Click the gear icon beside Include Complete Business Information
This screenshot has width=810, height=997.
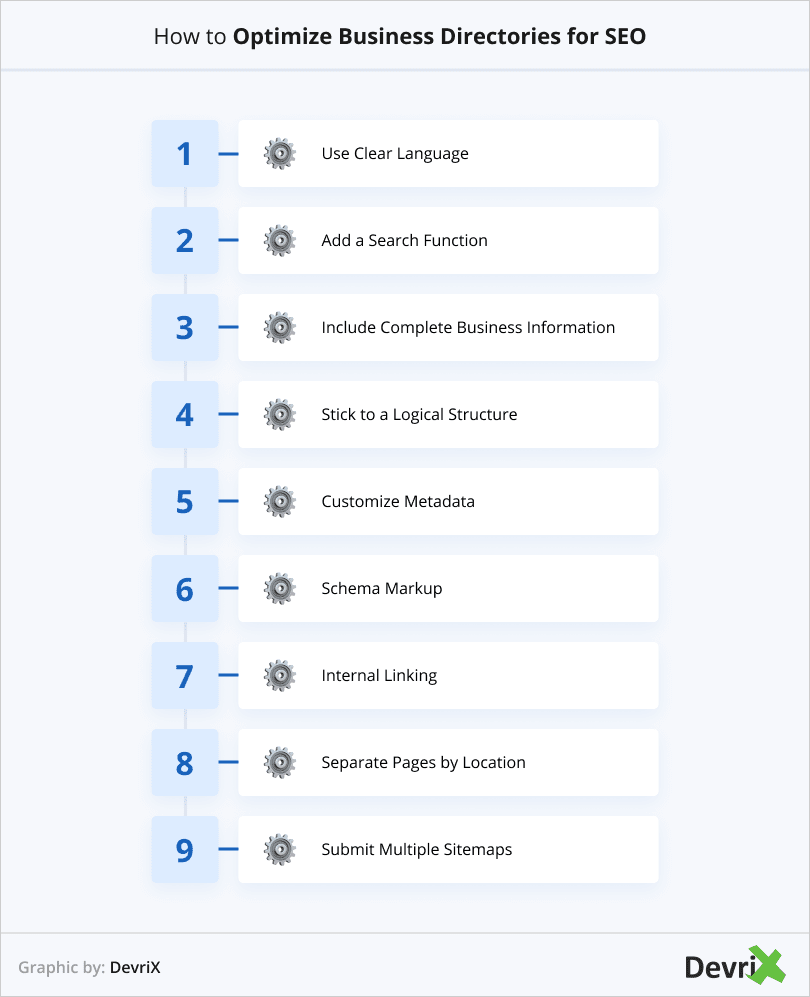(x=280, y=328)
